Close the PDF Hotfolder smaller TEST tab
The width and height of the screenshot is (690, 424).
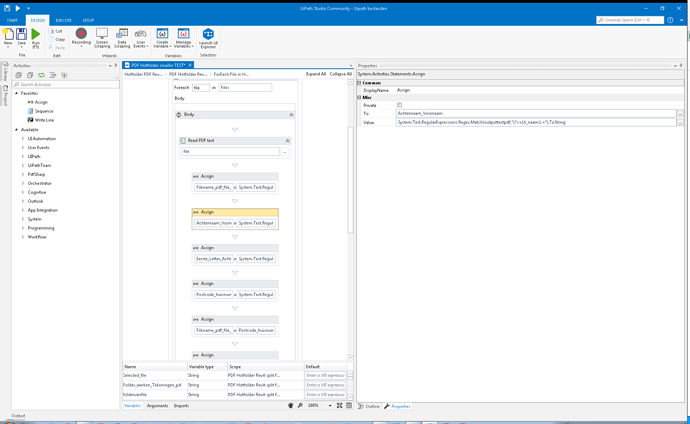pyautogui.click(x=190, y=65)
